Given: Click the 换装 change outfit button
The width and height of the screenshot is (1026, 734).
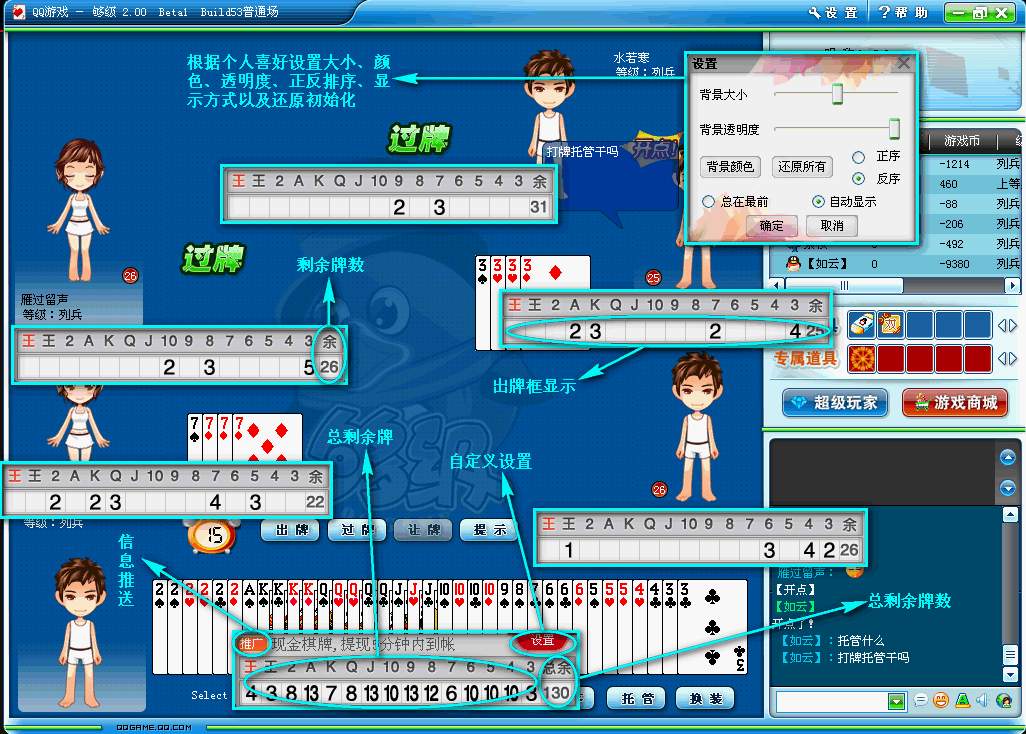Looking at the screenshot, I should pyautogui.click(x=704, y=699).
